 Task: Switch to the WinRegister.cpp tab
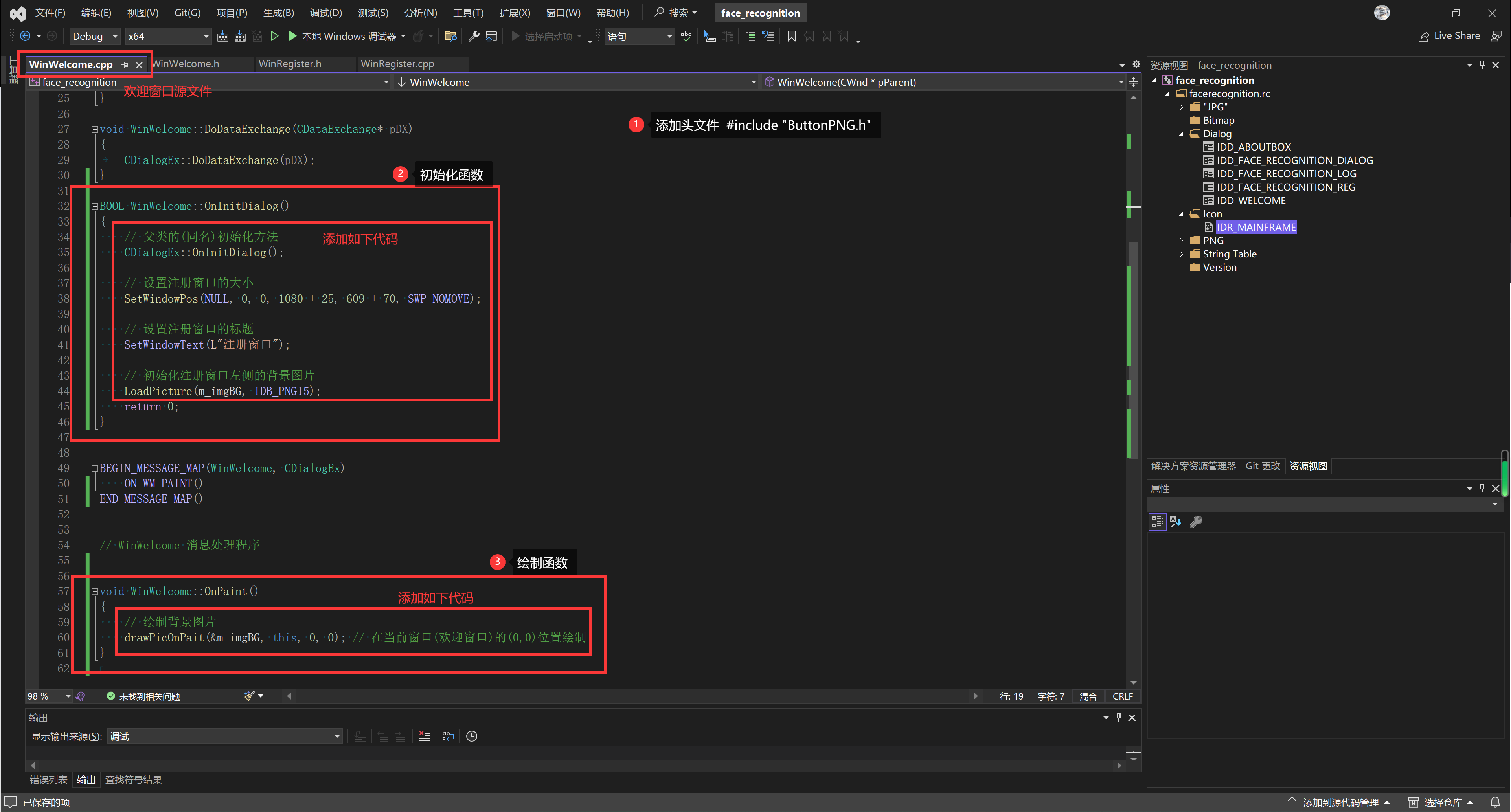(x=397, y=64)
